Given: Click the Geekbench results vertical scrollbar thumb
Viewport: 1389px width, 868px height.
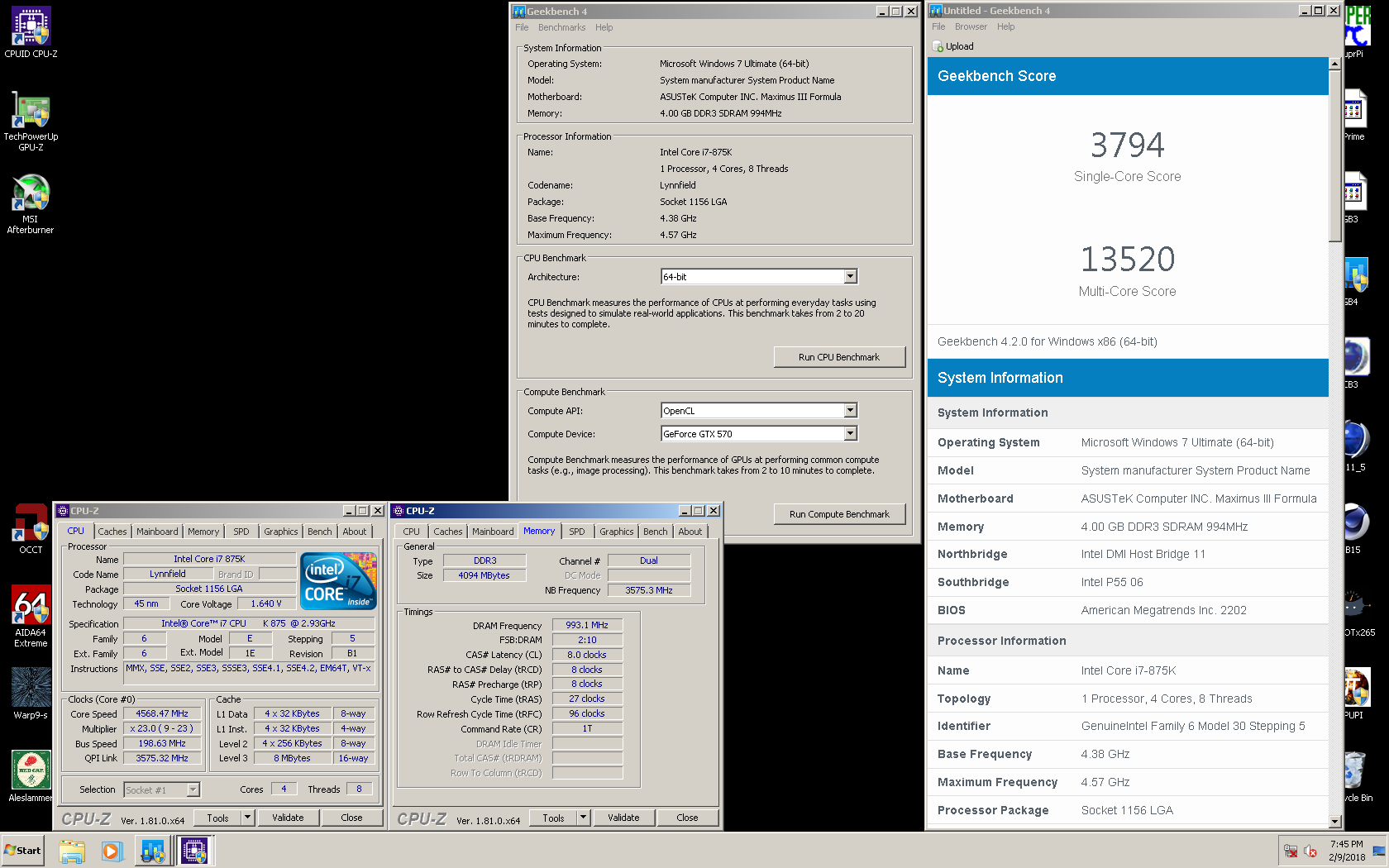Looking at the screenshot, I should pyautogui.click(x=1334, y=156).
